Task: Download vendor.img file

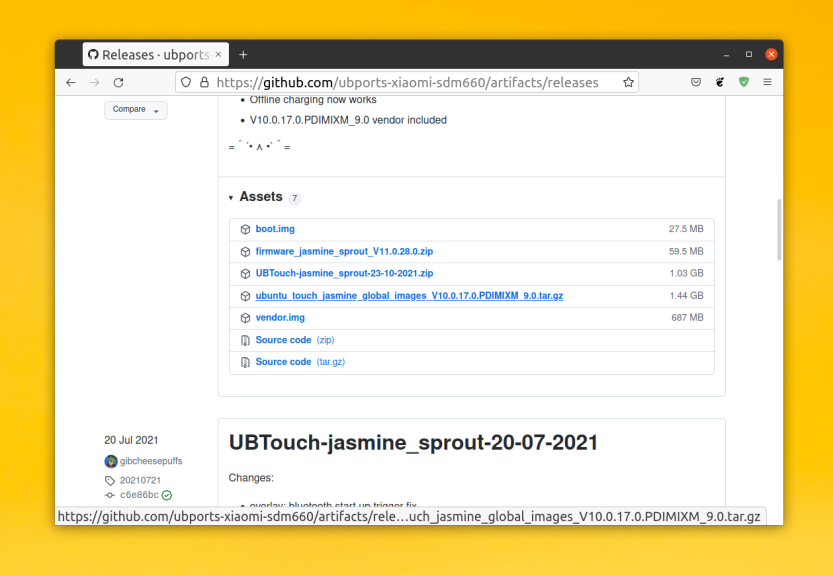Action: pyautogui.click(x=280, y=317)
